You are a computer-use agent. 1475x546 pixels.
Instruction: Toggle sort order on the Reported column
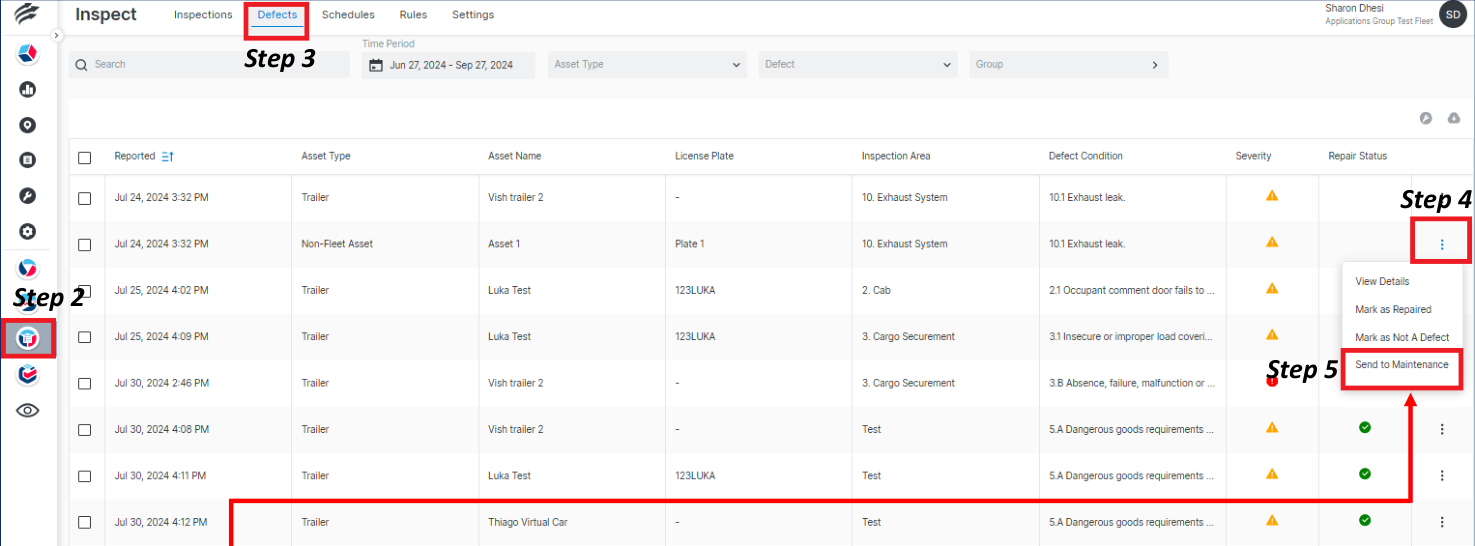168,156
